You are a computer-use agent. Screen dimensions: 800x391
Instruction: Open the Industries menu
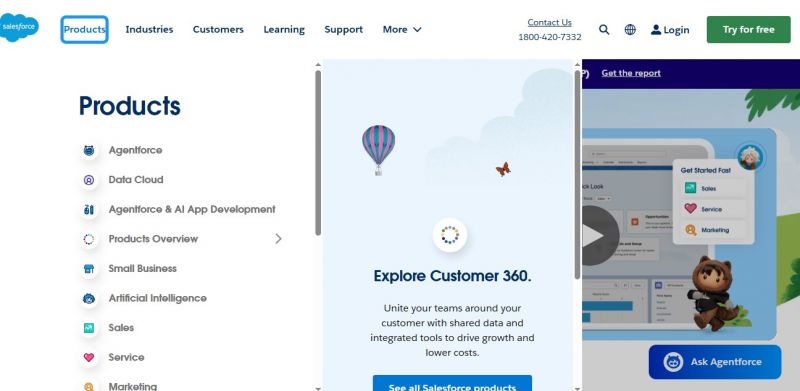pyautogui.click(x=149, y=30)
